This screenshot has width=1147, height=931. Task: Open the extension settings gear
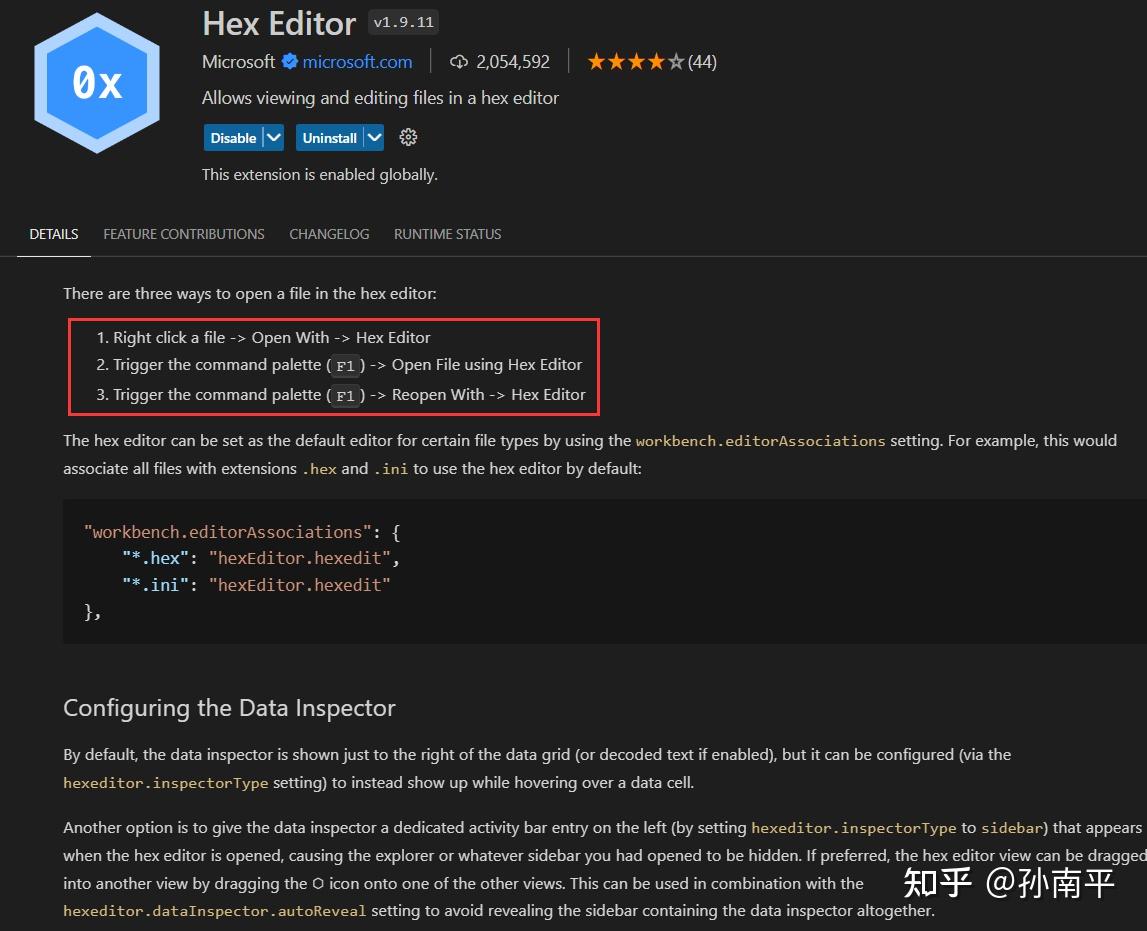408,137
